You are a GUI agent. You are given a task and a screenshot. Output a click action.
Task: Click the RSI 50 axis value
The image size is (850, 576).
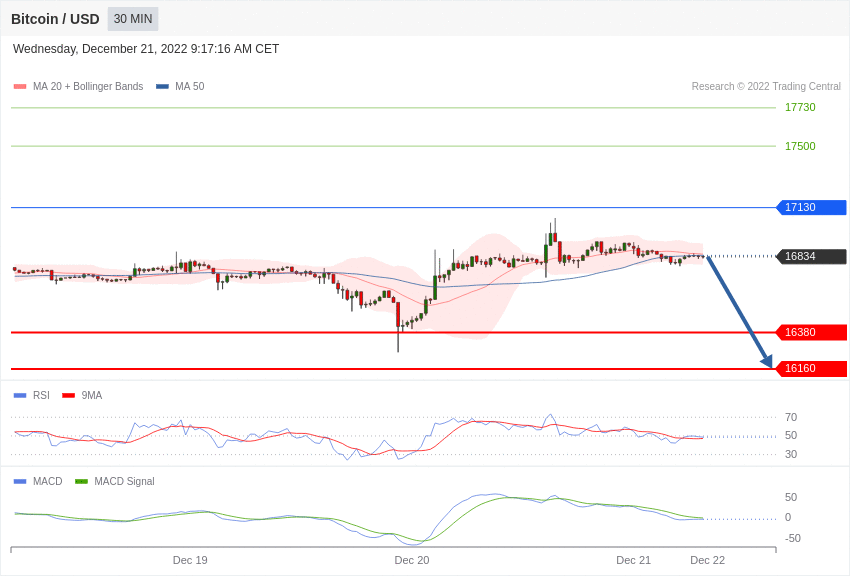[791, 436]
